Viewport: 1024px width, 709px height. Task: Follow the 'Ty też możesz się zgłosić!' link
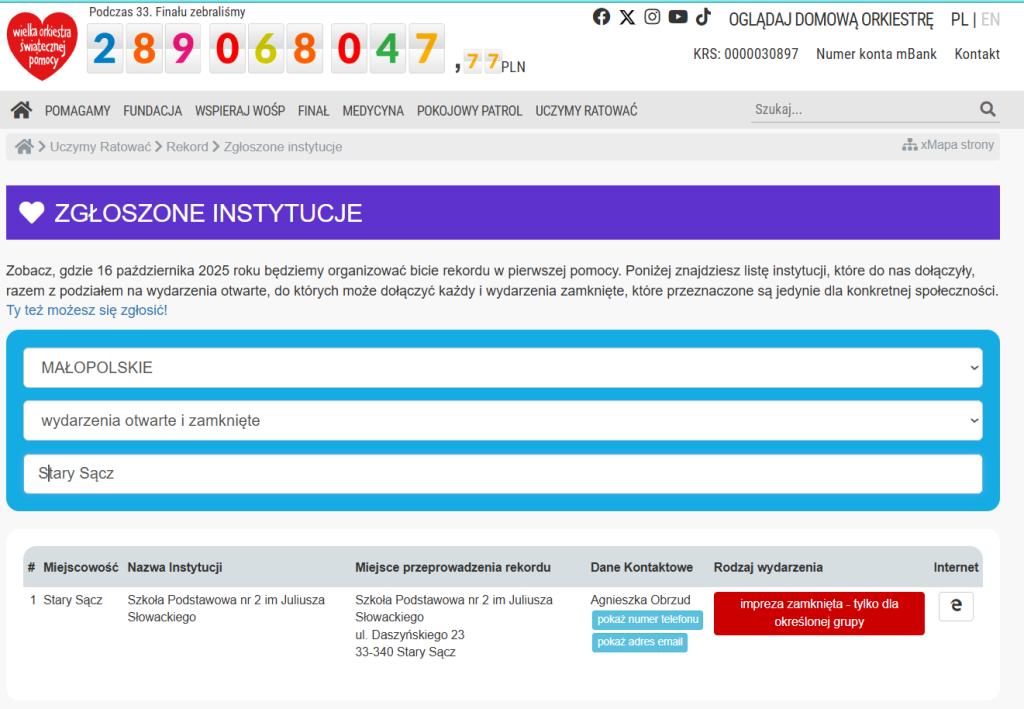[x=87, y=311]
